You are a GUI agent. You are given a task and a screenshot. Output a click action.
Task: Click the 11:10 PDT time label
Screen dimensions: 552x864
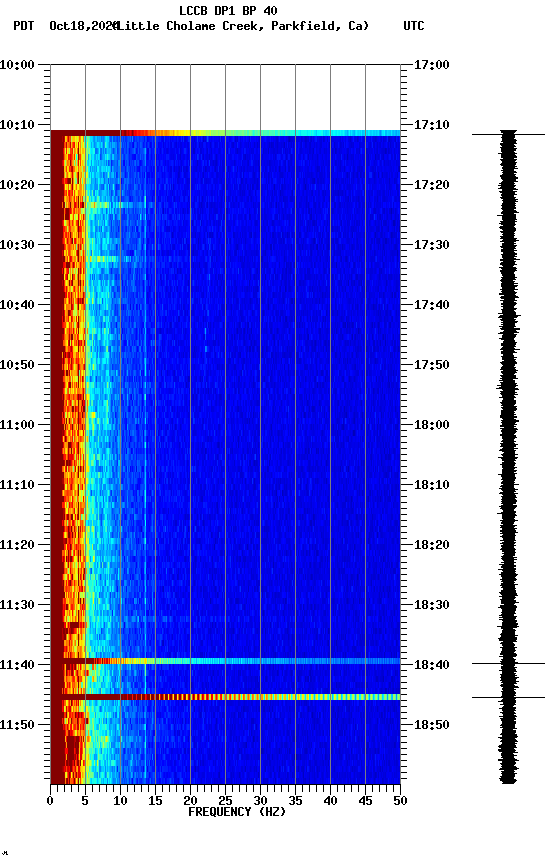tap(17, 485)
